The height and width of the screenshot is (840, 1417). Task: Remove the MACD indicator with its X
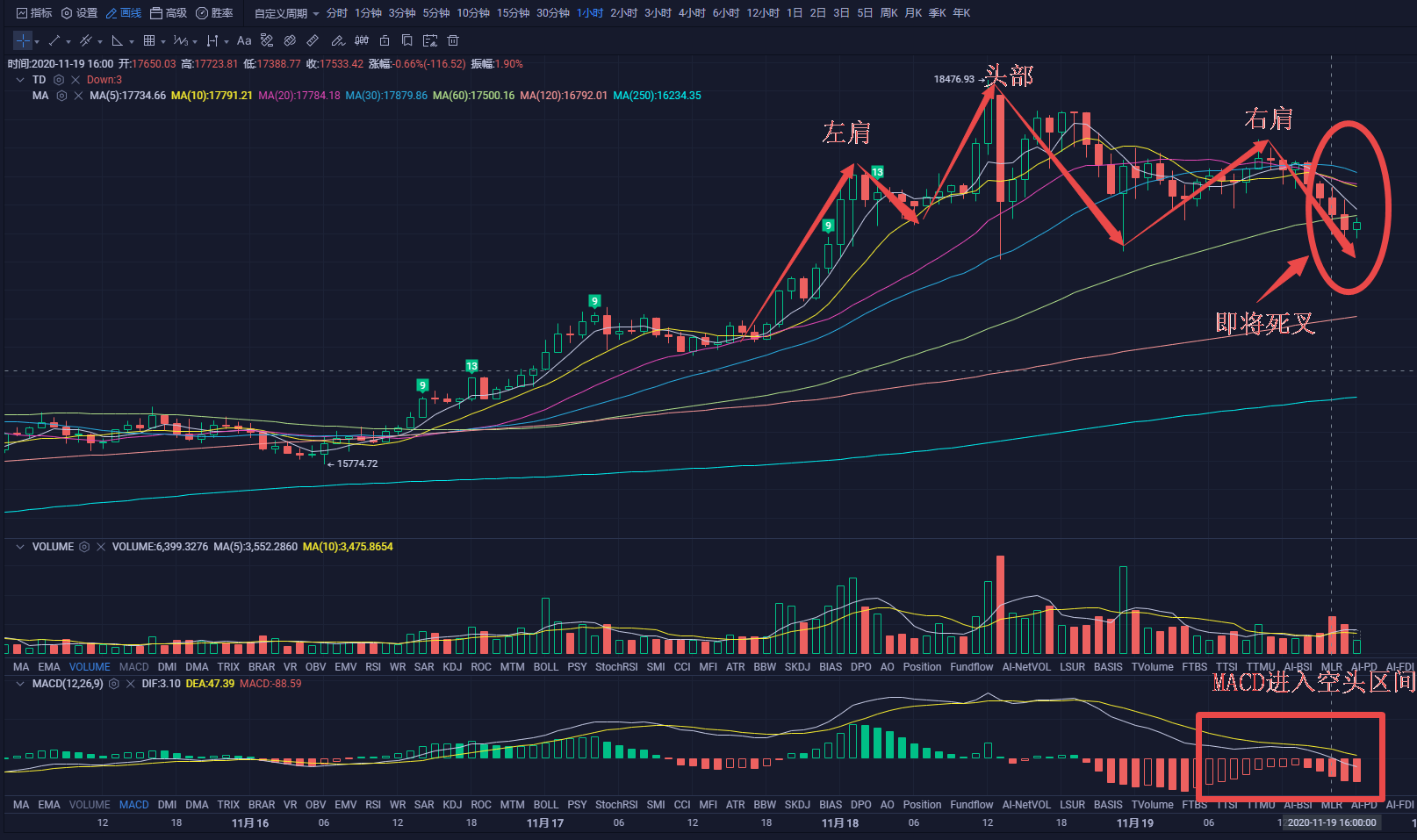pyautogui.click(x=130, y=684)
